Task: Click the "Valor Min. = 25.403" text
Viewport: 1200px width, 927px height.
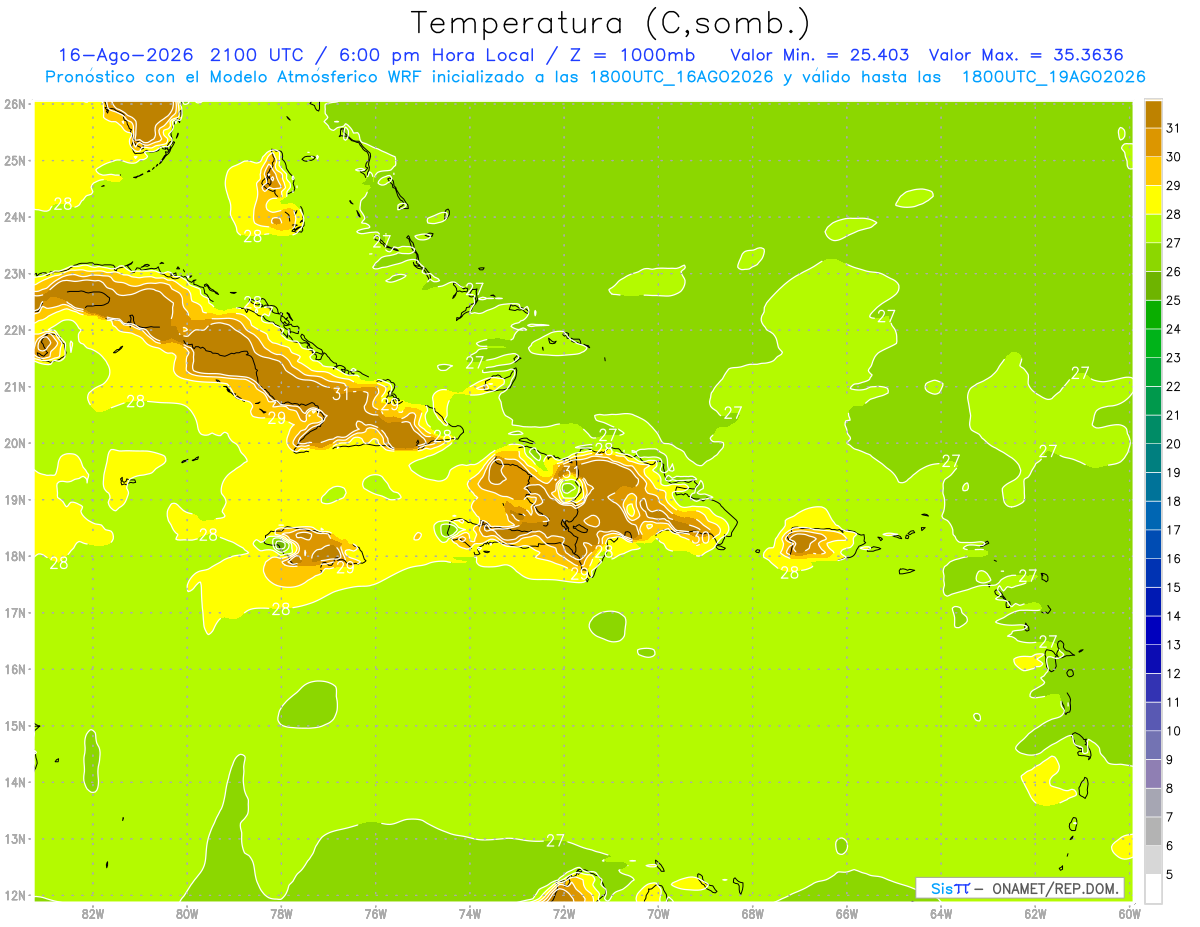Action: tap(820, 55)
